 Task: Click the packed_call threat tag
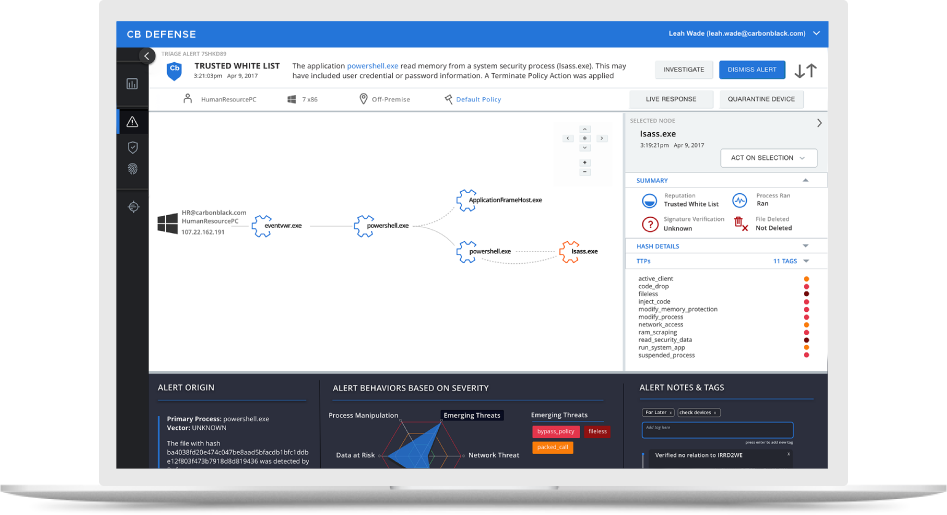click(x=553, y=447)
